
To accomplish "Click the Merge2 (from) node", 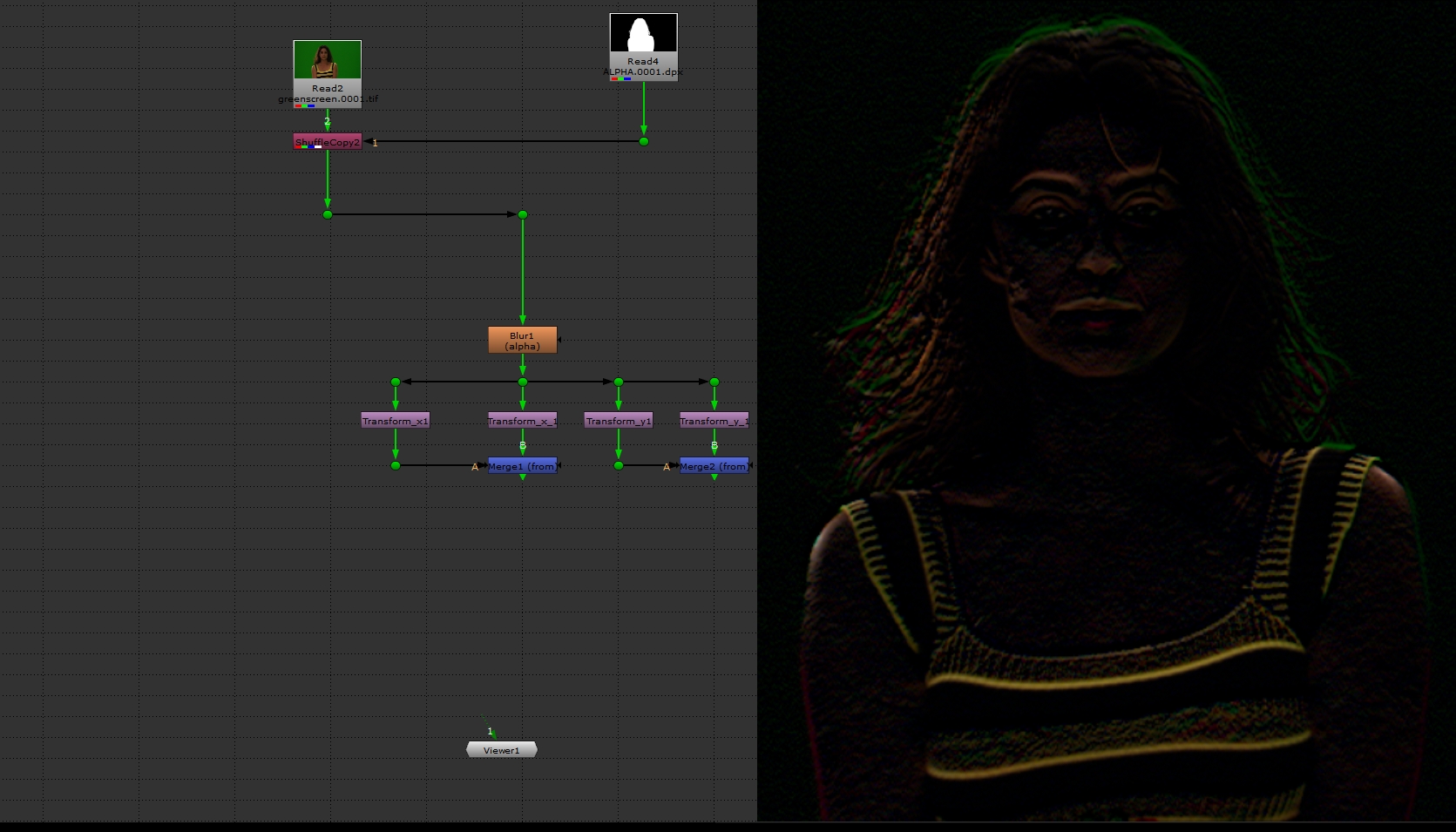I will click(x=714, y=466).
